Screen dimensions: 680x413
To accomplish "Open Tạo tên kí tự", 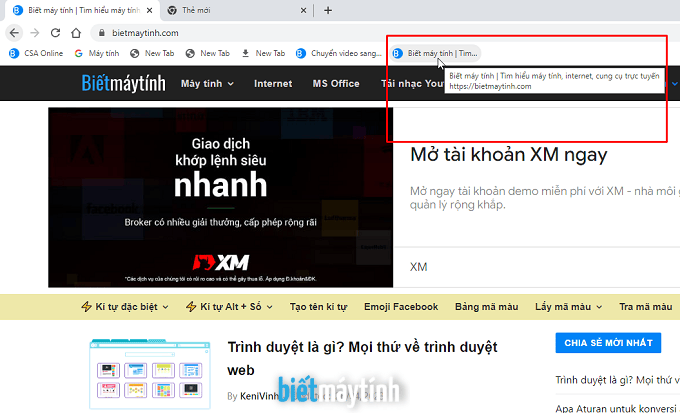I will click(318, 307).
